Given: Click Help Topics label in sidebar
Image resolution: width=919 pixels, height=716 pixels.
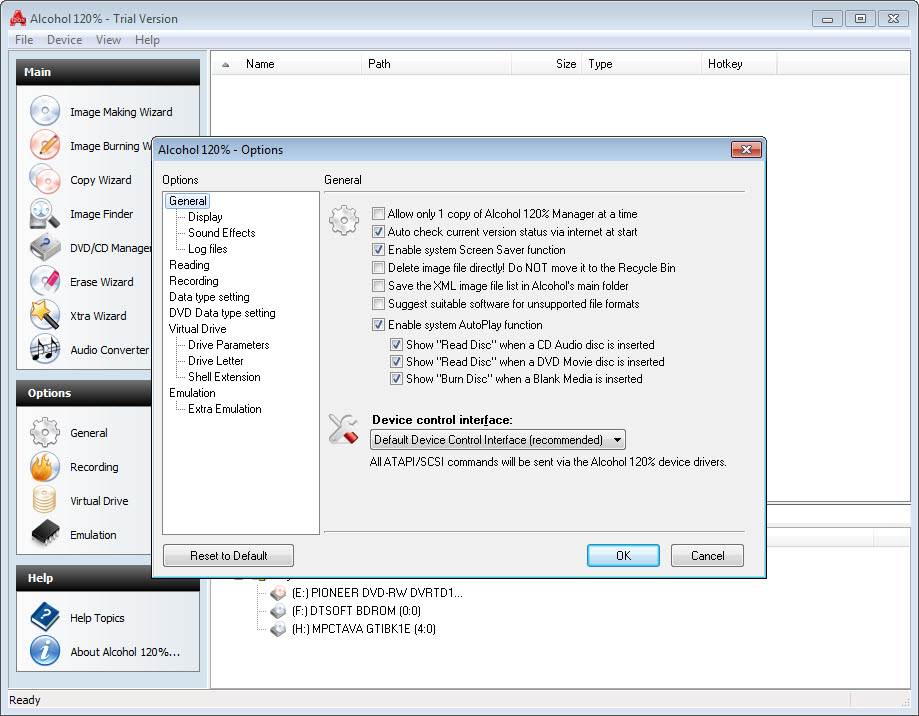Looking at the screenshot, I should [x=97, y=618].
